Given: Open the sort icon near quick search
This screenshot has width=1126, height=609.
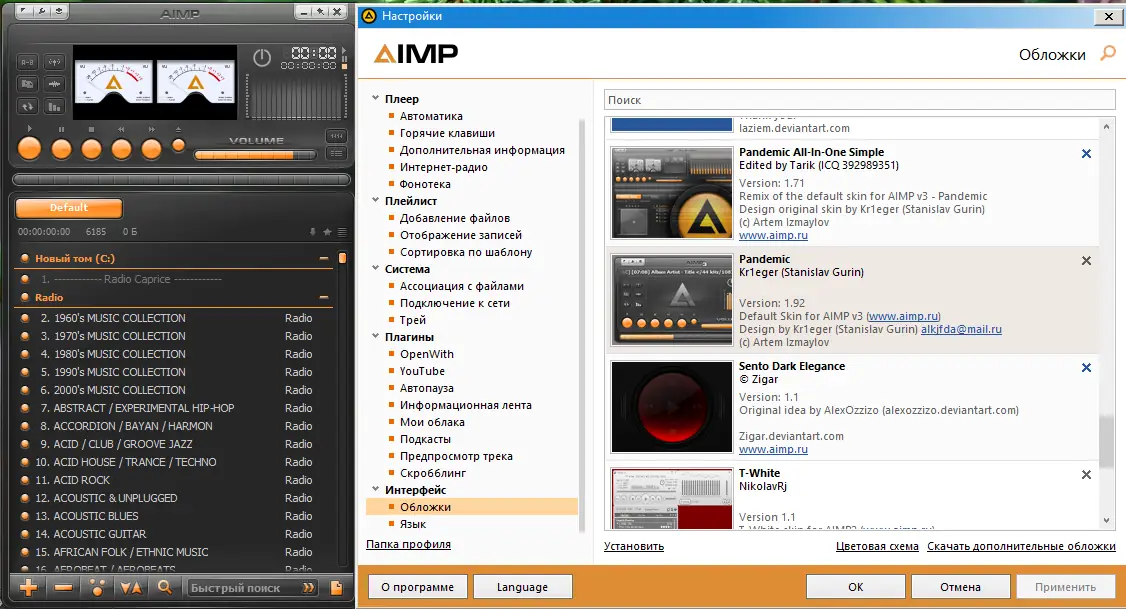Looking at the screenshot, I should pos(131,588).
